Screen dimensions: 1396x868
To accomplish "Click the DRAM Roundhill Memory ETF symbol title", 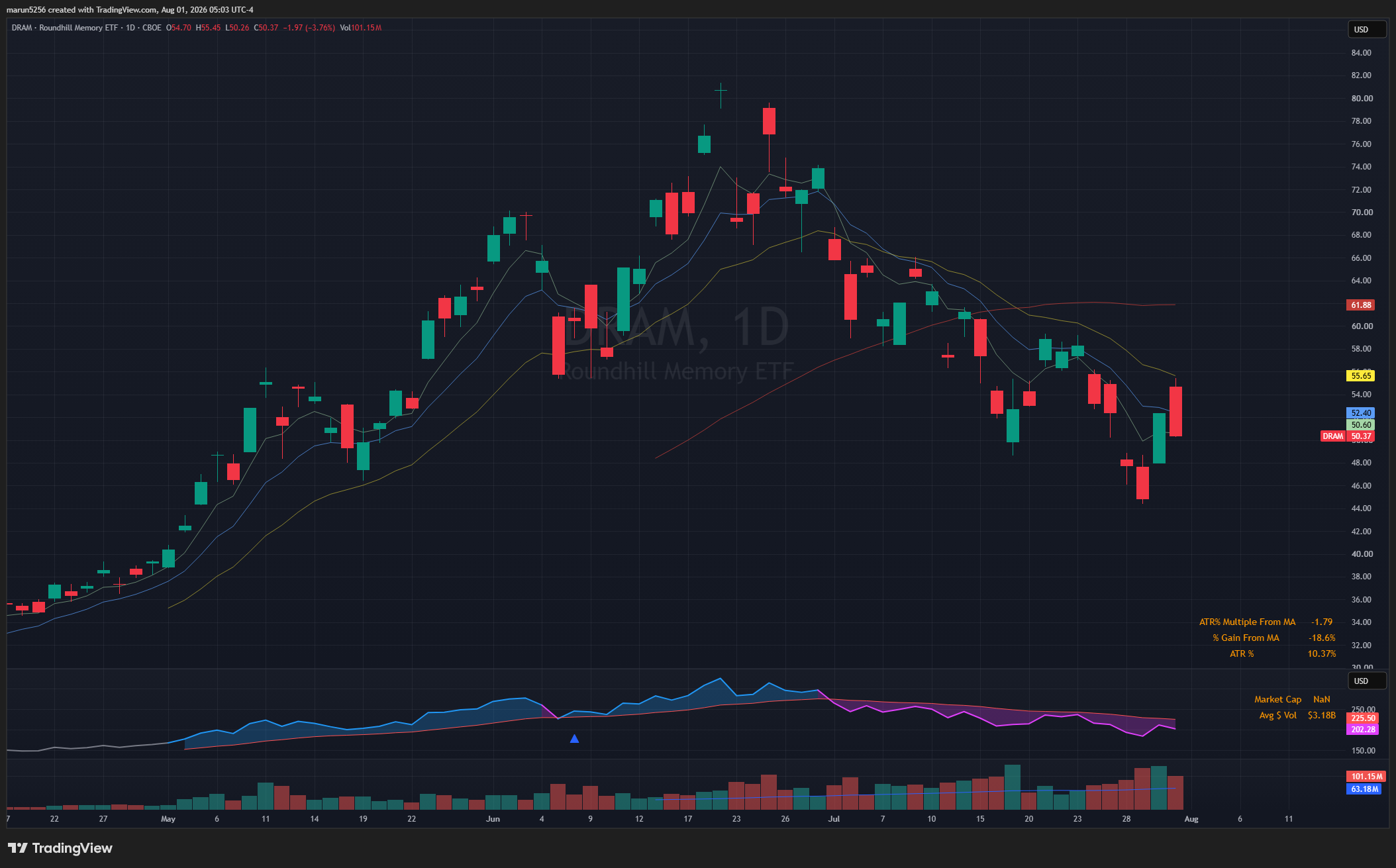I will click(x=64, y=28).
